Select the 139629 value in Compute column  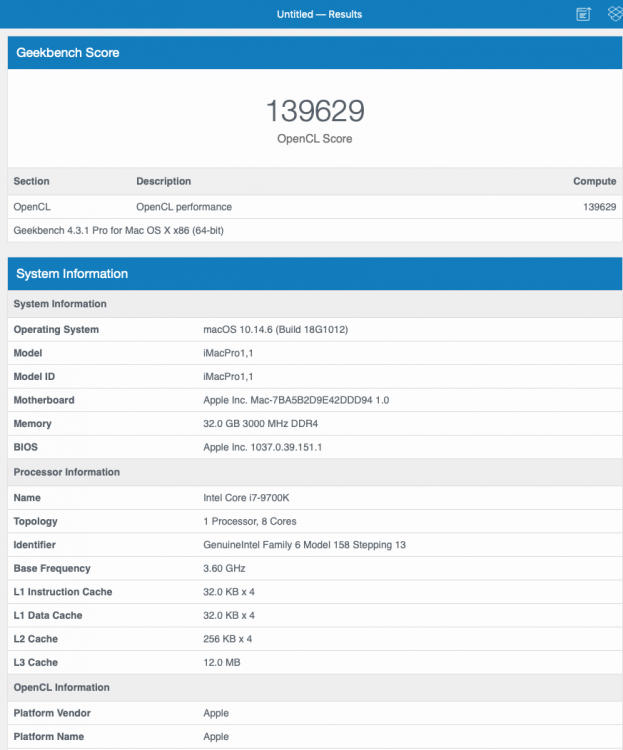click(x=600, y=207)
